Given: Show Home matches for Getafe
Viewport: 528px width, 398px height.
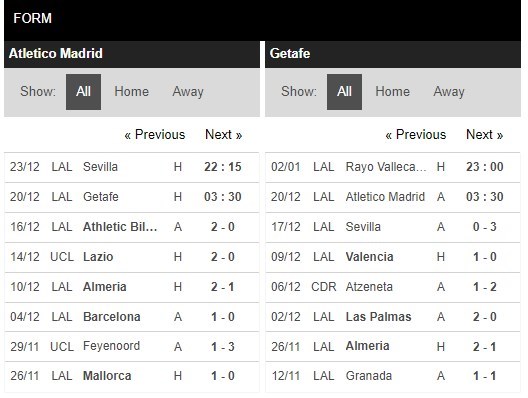Looking at the screenshot, I should (x=393, y=92).
